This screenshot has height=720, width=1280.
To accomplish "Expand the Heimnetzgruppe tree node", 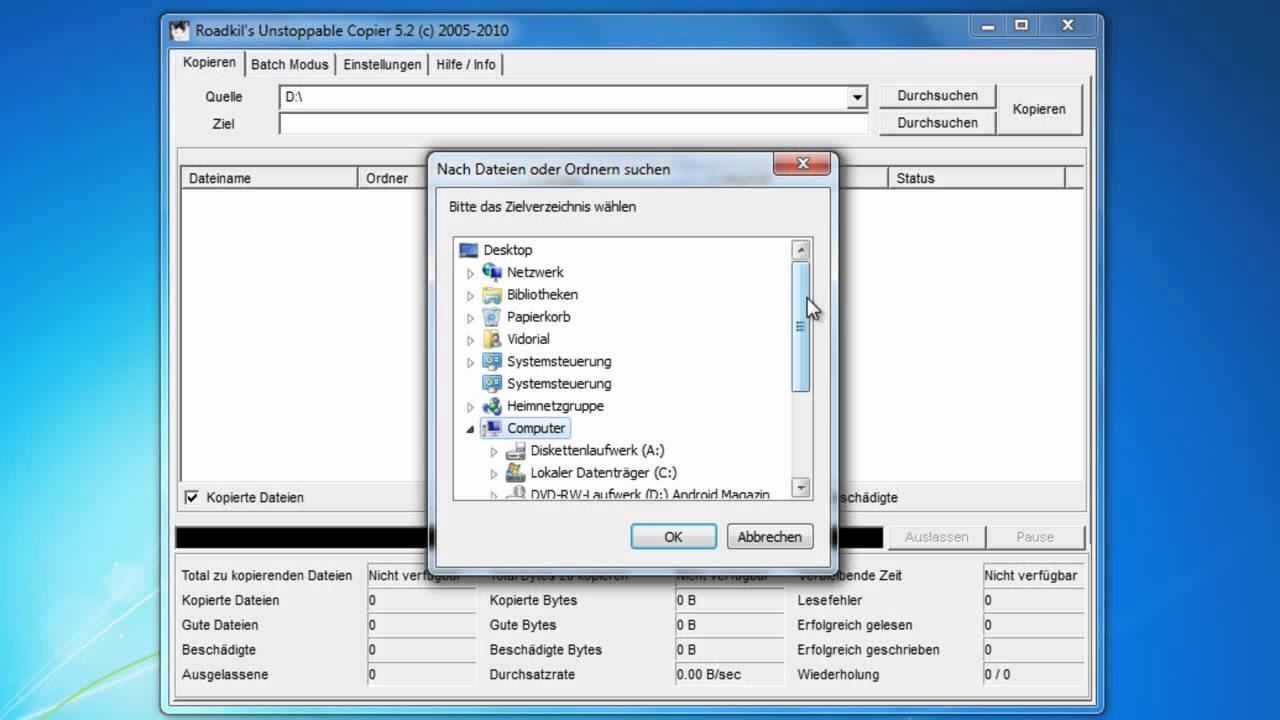I will pyautogui.click(x=470, y=407).
